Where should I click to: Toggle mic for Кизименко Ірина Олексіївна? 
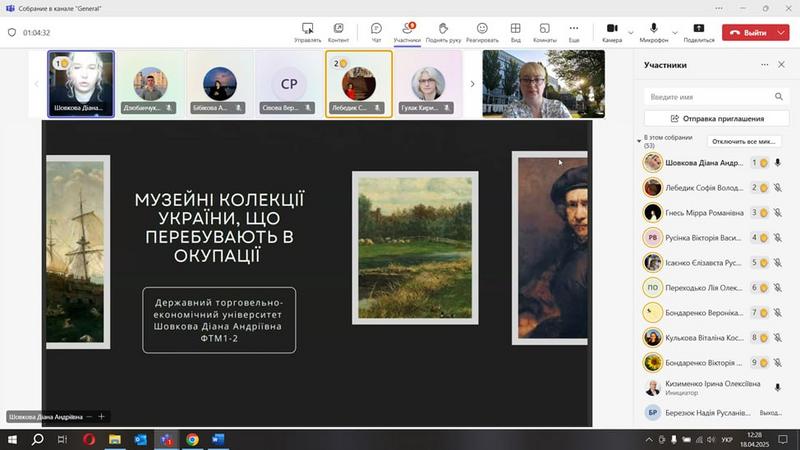(778, 388)
